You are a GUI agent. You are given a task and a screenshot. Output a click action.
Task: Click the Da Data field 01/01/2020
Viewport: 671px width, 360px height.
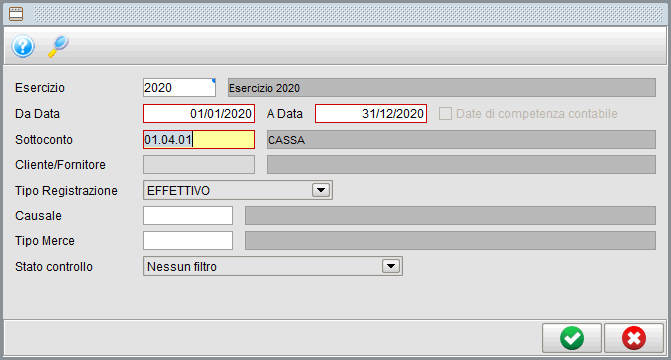[199, 113]
